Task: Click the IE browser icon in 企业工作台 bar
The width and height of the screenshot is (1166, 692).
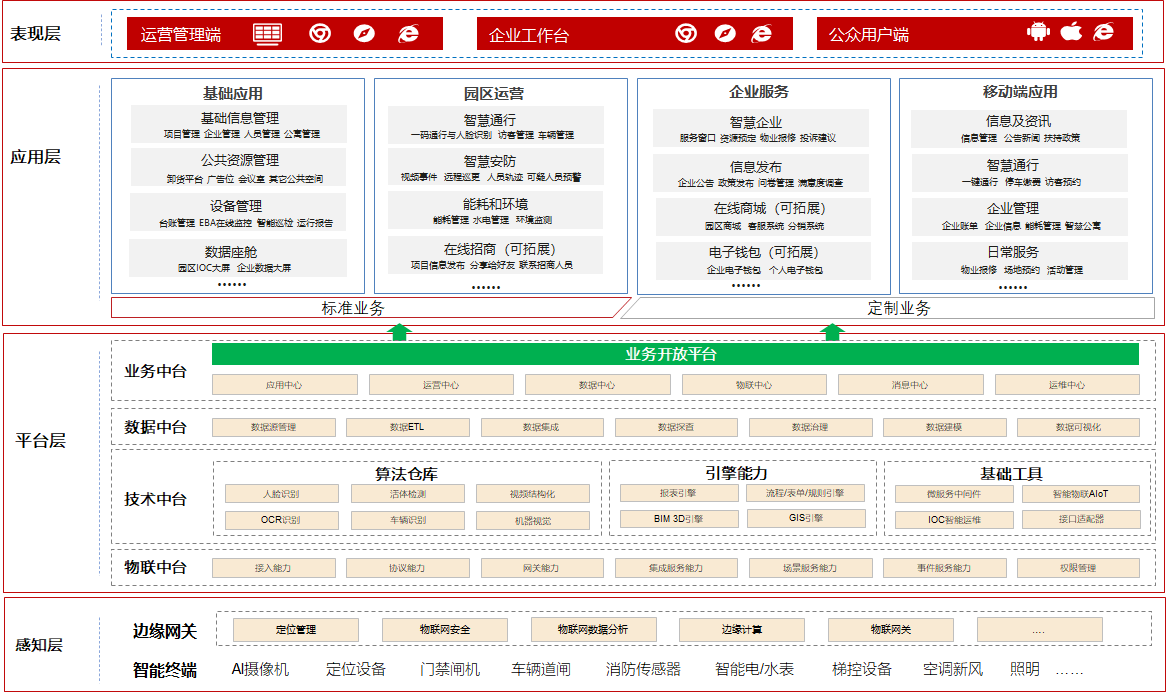Action: [760, 33]
